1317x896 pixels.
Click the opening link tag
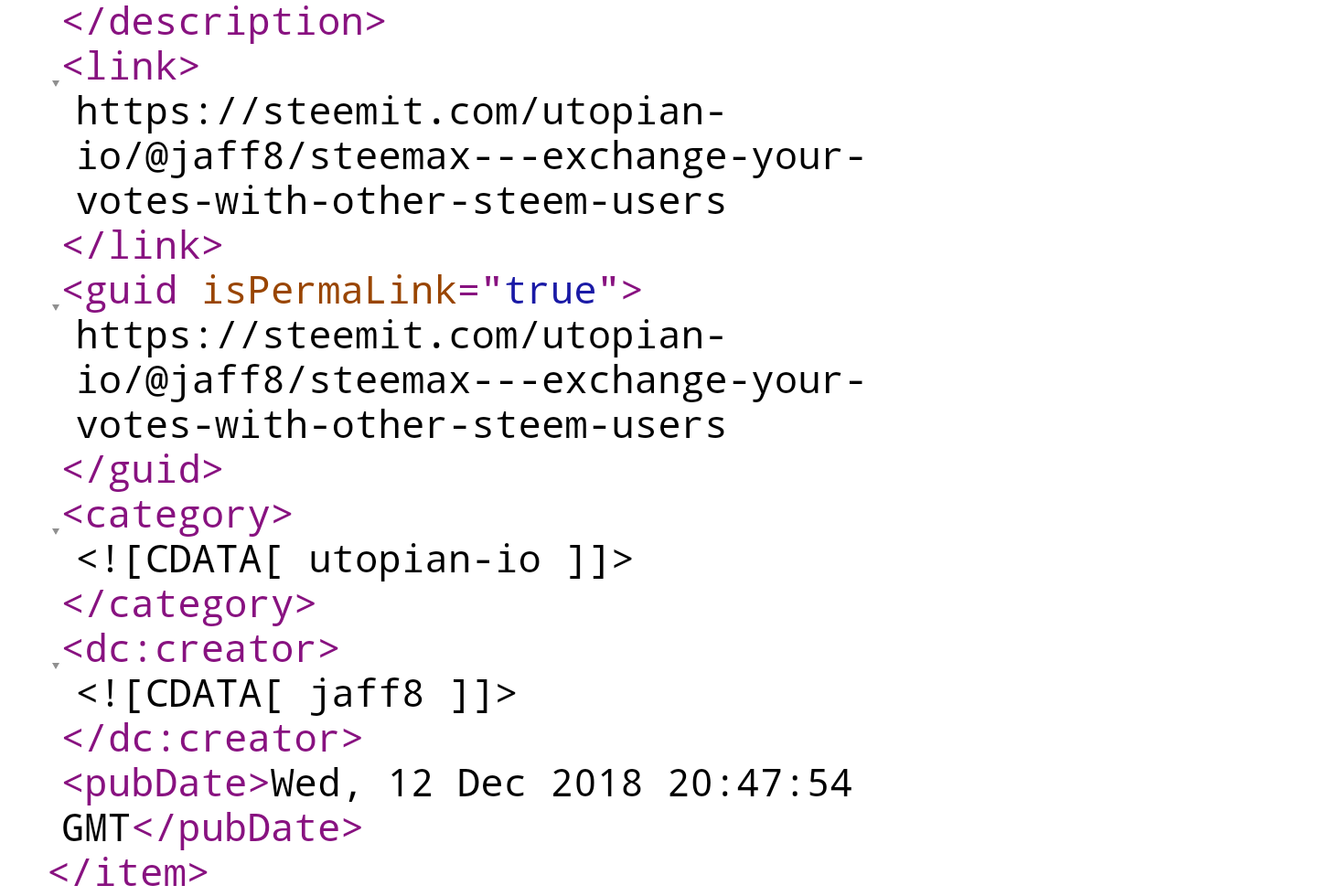[x=131, y=67]
